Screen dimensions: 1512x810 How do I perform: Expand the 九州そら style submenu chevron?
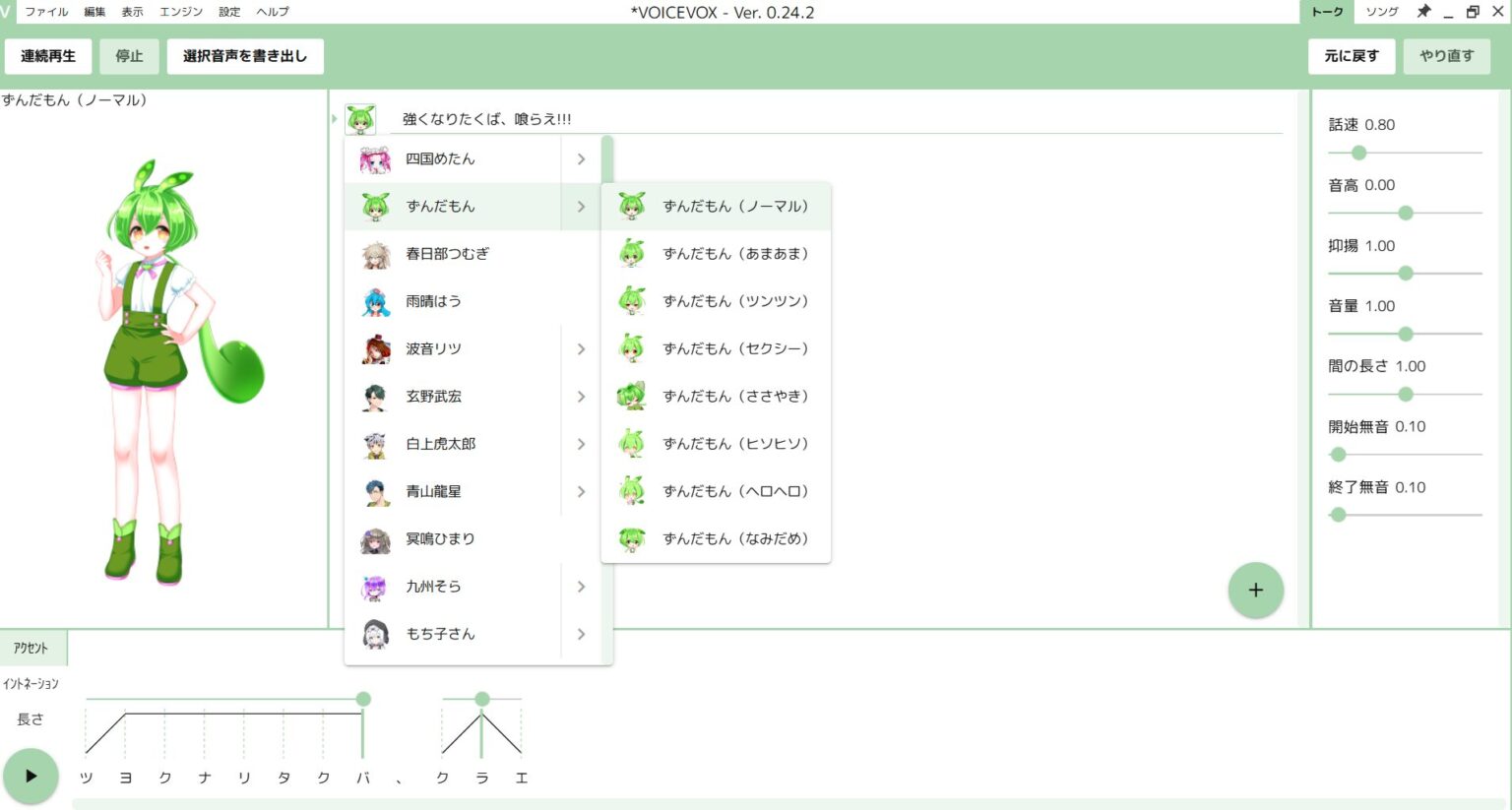(x=581, y=587)
